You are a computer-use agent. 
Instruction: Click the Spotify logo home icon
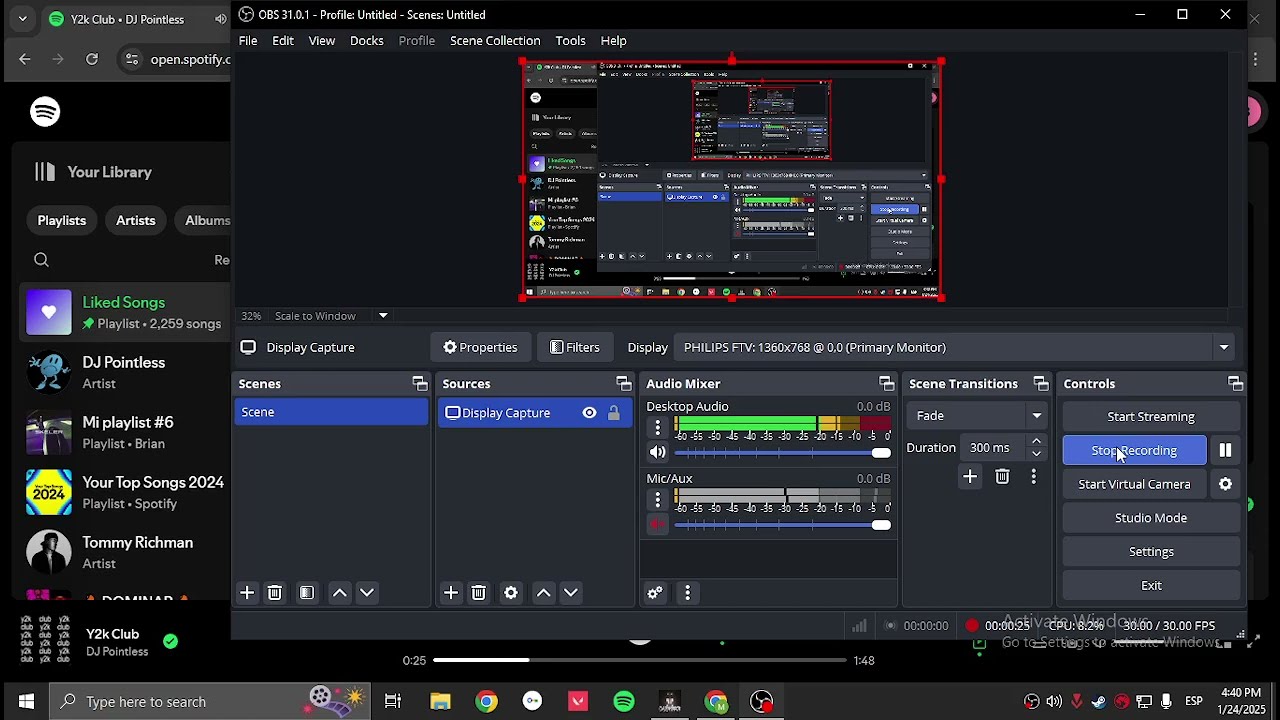pos(45,112)
